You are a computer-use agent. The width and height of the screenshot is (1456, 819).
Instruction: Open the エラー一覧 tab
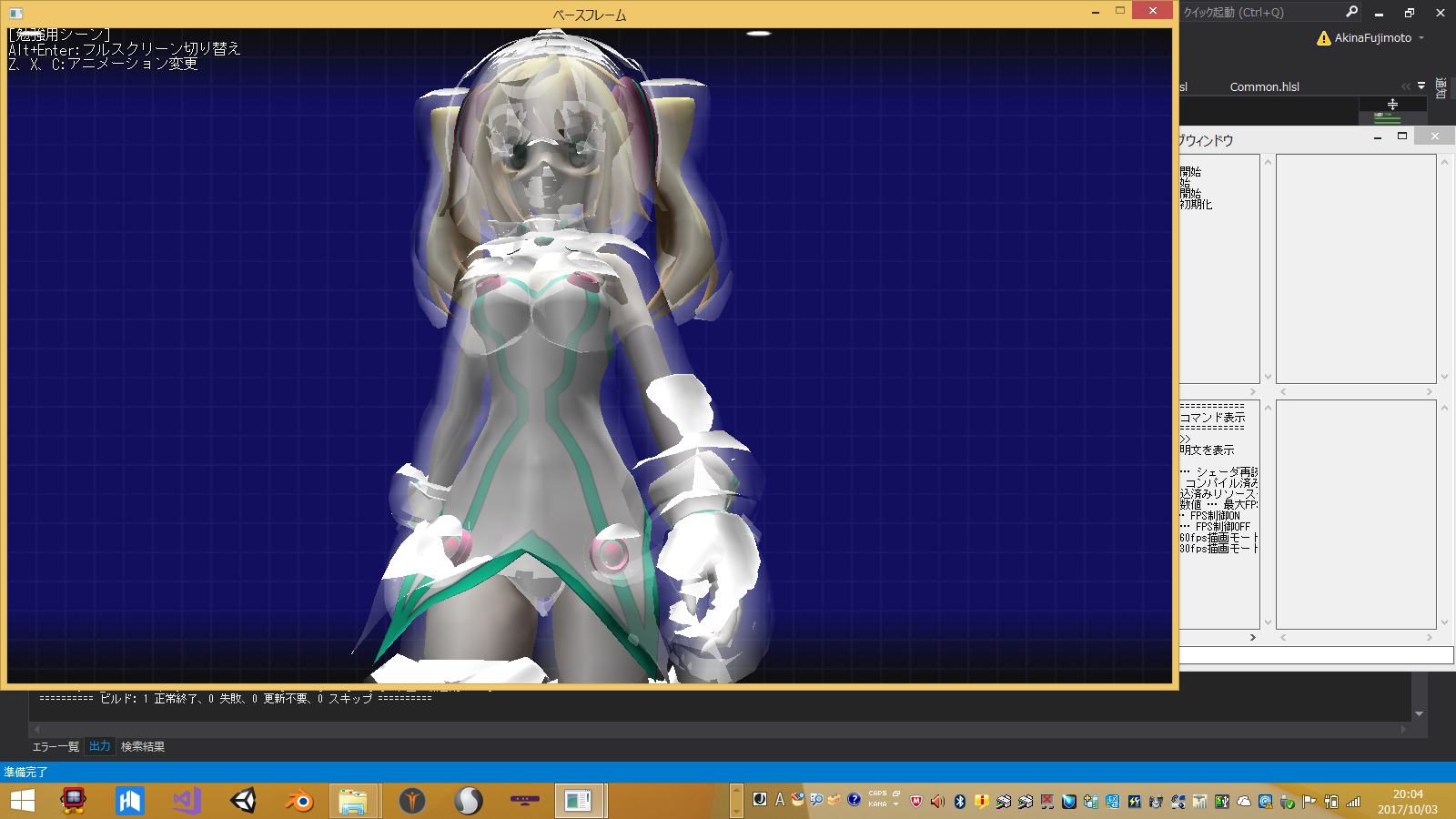tap(56, 747)
